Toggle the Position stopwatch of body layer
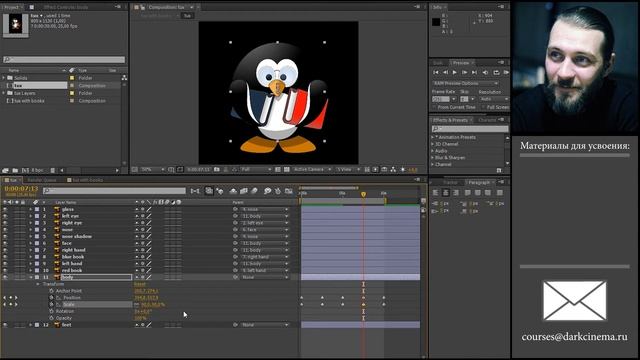Viewport: 640px width, 360px height. (51, 298)
